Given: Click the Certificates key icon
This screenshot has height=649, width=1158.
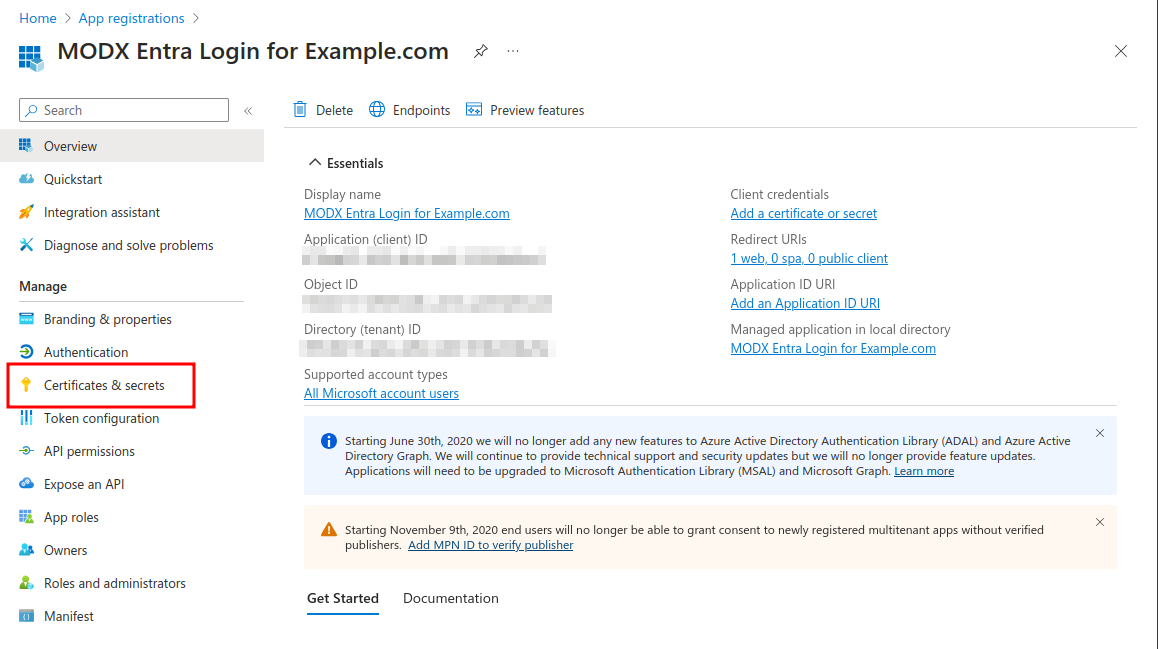Looking at the screenshot, I should [x=26, y=385].
